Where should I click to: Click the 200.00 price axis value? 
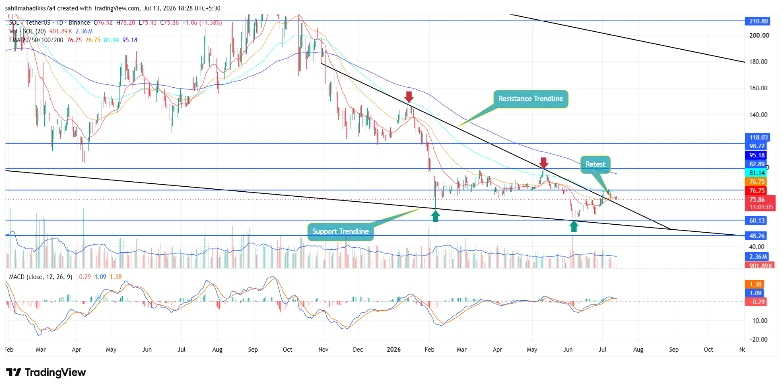(x=758, y=35)
